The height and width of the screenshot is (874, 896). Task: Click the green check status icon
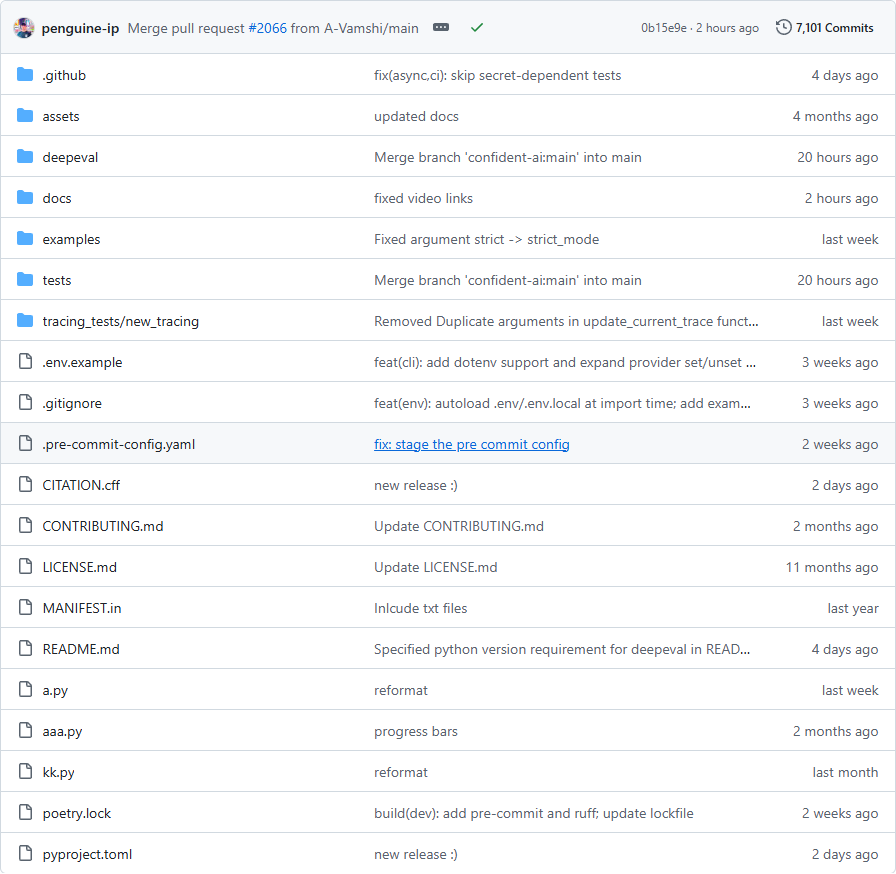(477, 28)
